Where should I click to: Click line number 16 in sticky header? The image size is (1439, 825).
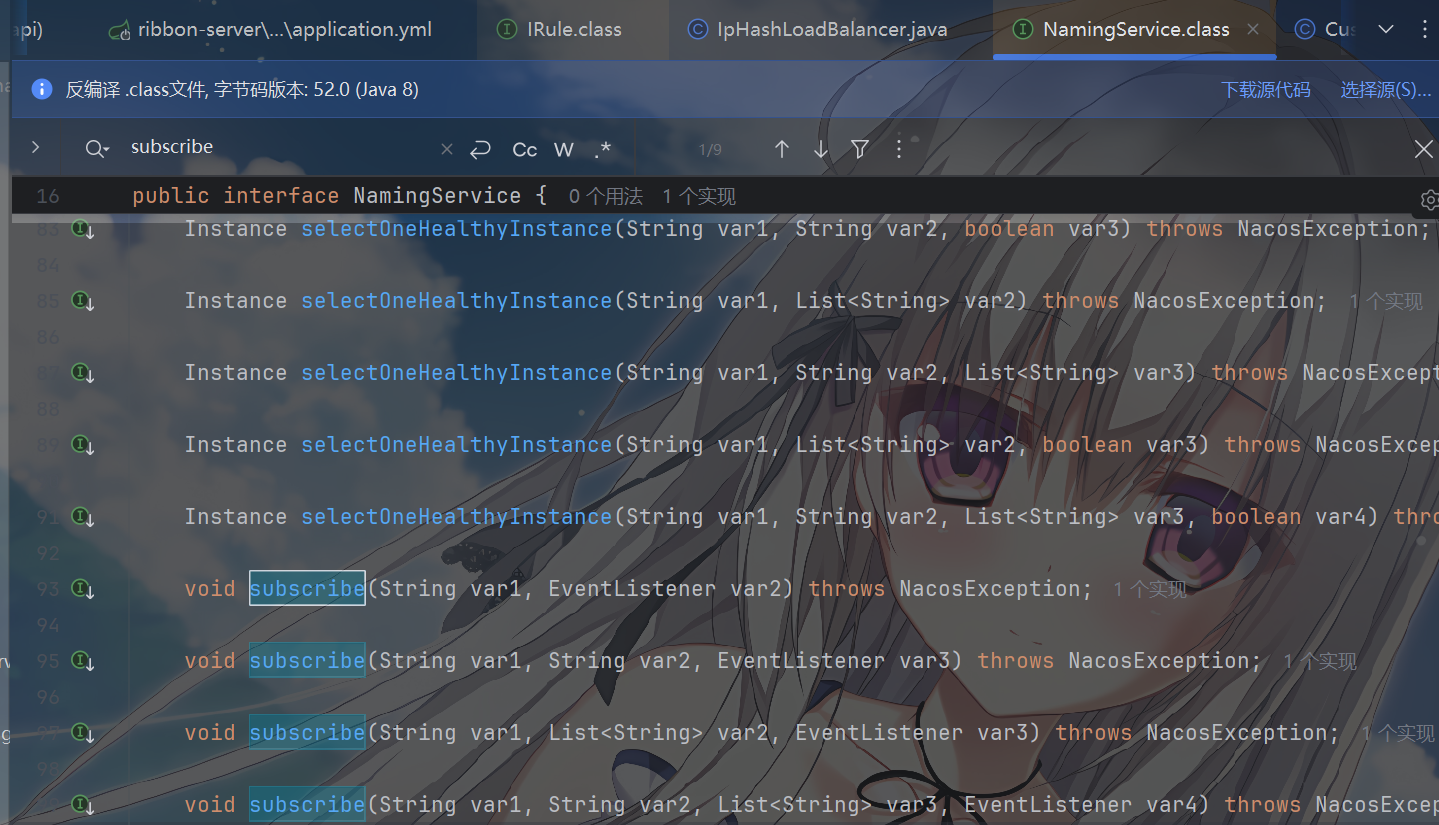pyautogui.click(x=48, y=196)
